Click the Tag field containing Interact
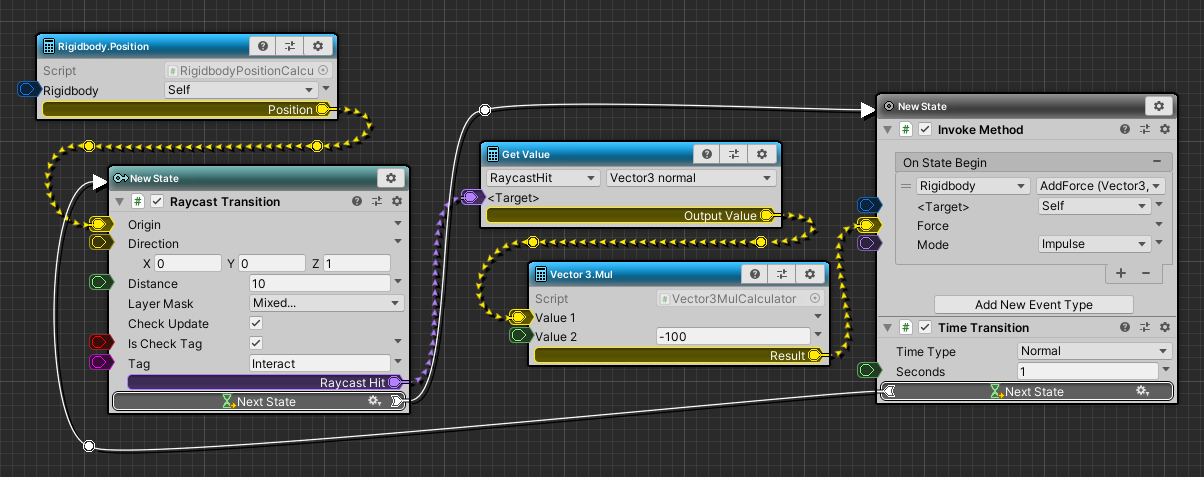This screenshot has width=1204, height=477. [319, 363]
